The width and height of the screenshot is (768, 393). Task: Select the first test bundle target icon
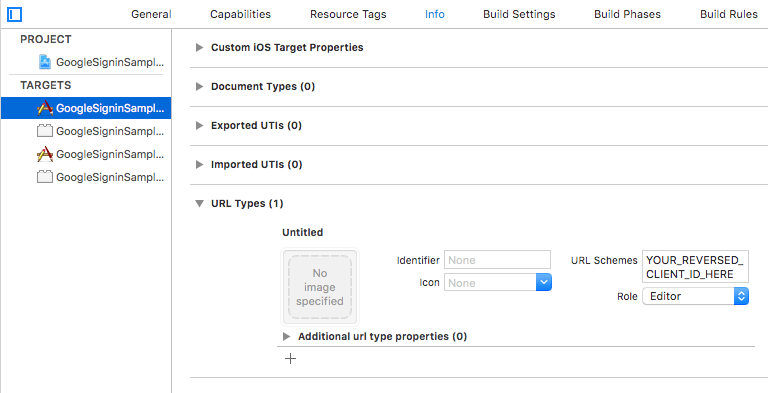45,131
